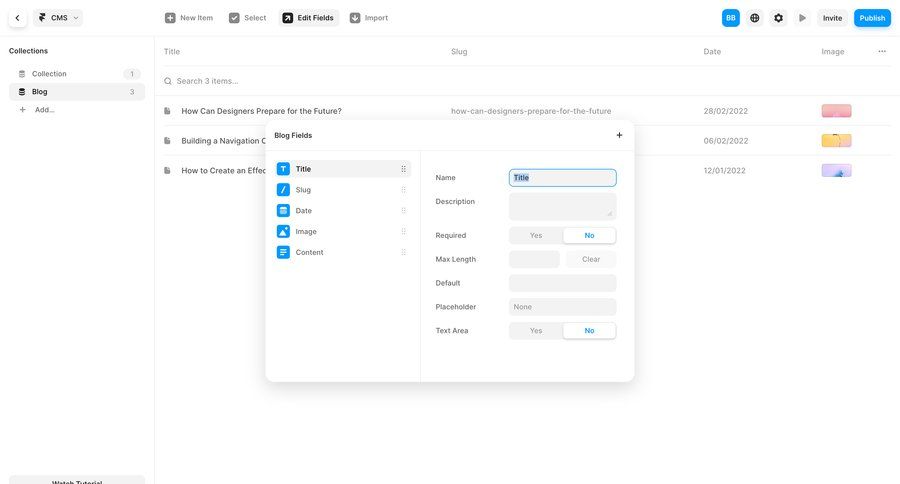The height and width of the screenshot is (484, 900).
Task: Set Text Area to No
Action: [589, 331]
